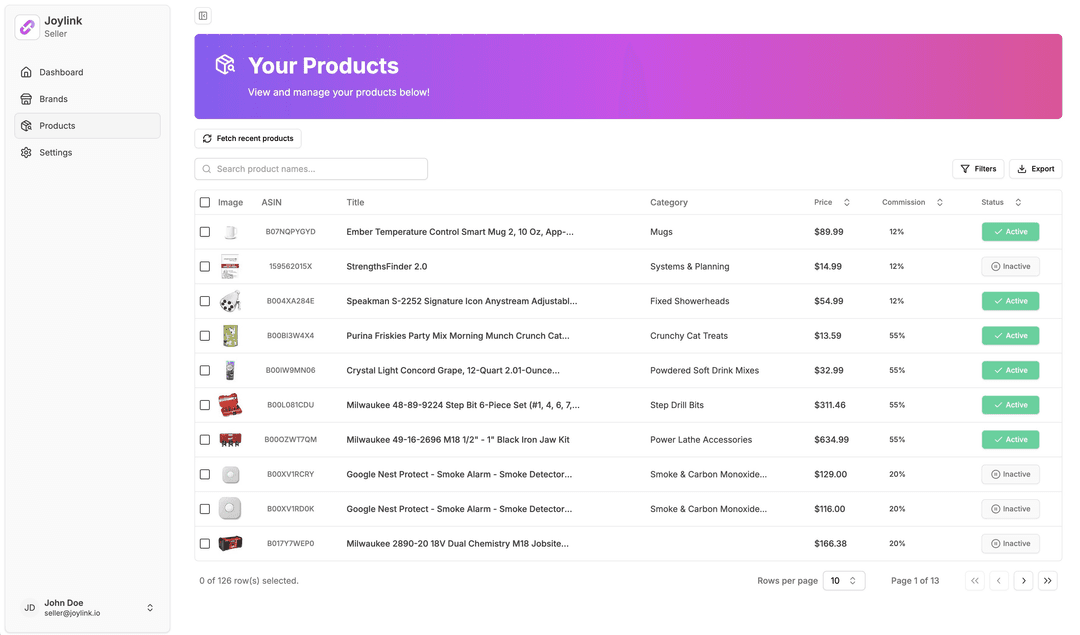Open the Rows per page dropdown
Image resolution: width=1080 pixels, height=635 pixels.
pos(843,581)
